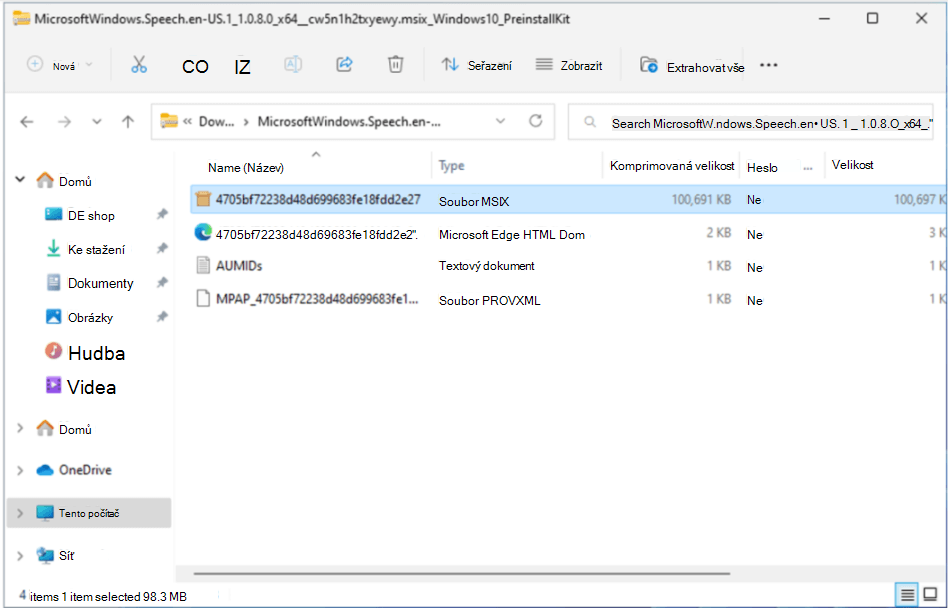Click the Delete trash can icon

(x=395, y=64)
